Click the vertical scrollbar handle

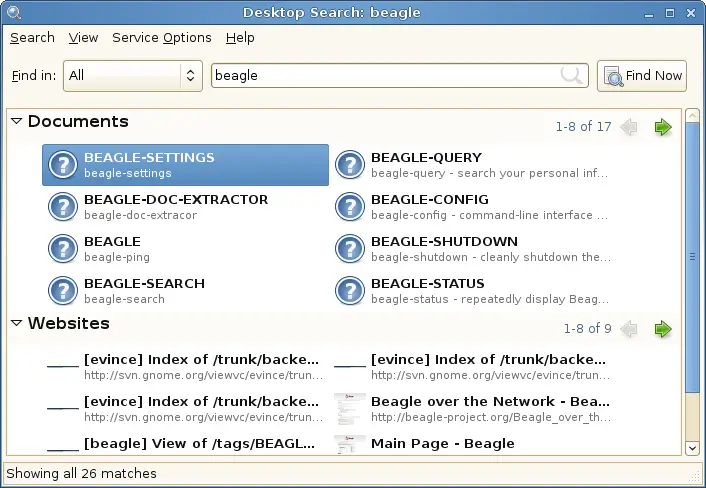pyautogui.click(x=692, y=256)
